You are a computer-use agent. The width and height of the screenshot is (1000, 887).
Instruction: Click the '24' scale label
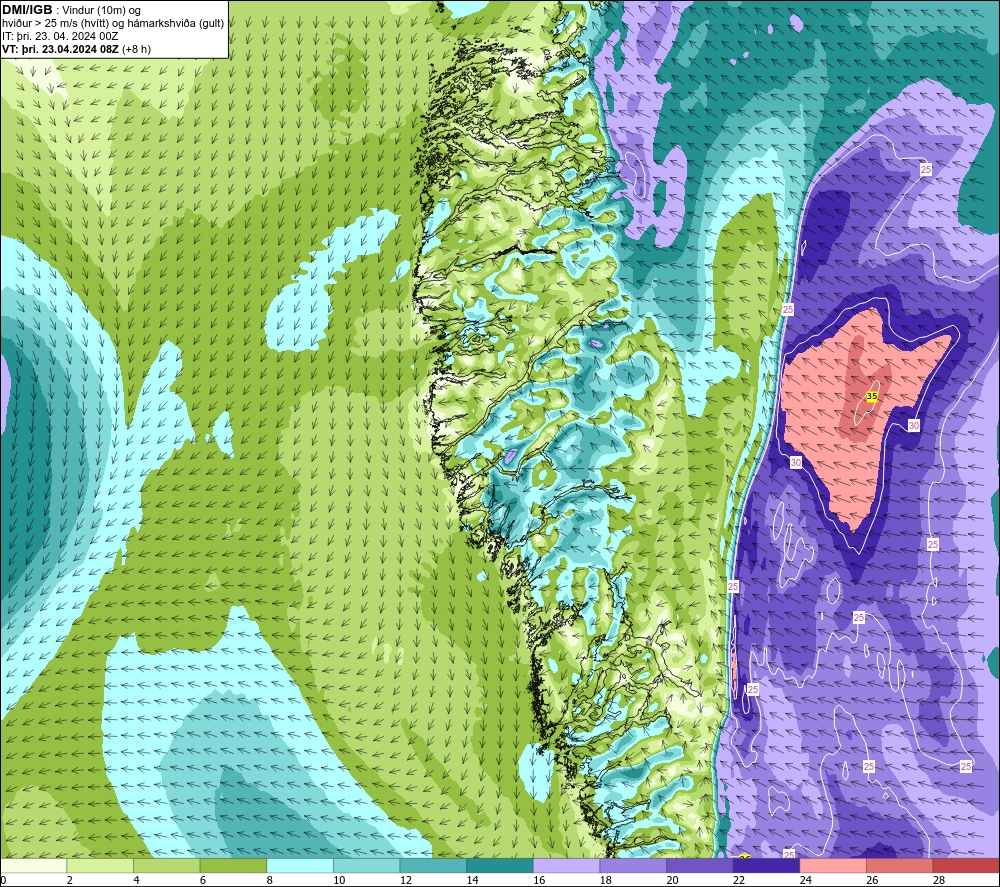coord(805,880)
